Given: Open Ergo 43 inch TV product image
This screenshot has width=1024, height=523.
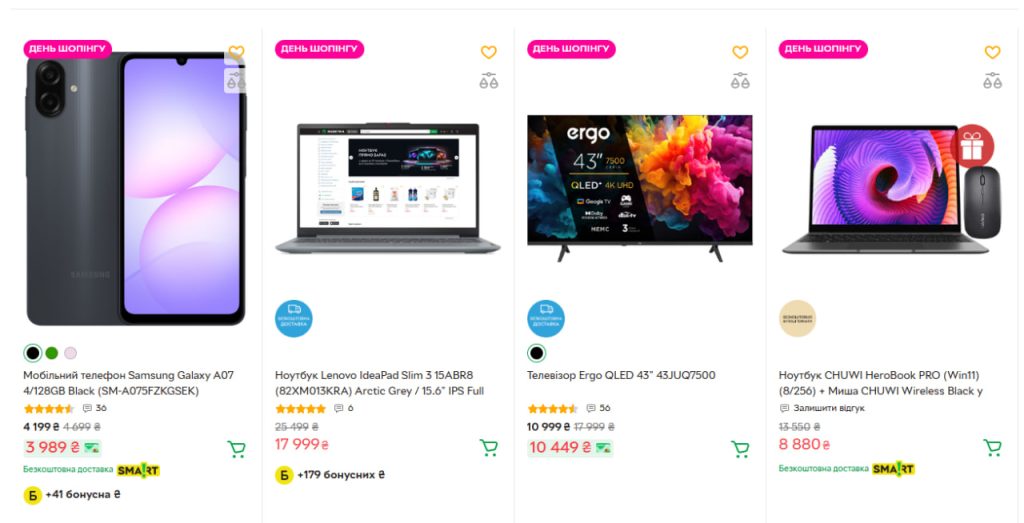Looking at the screenshot, I should tap(639, 188).
